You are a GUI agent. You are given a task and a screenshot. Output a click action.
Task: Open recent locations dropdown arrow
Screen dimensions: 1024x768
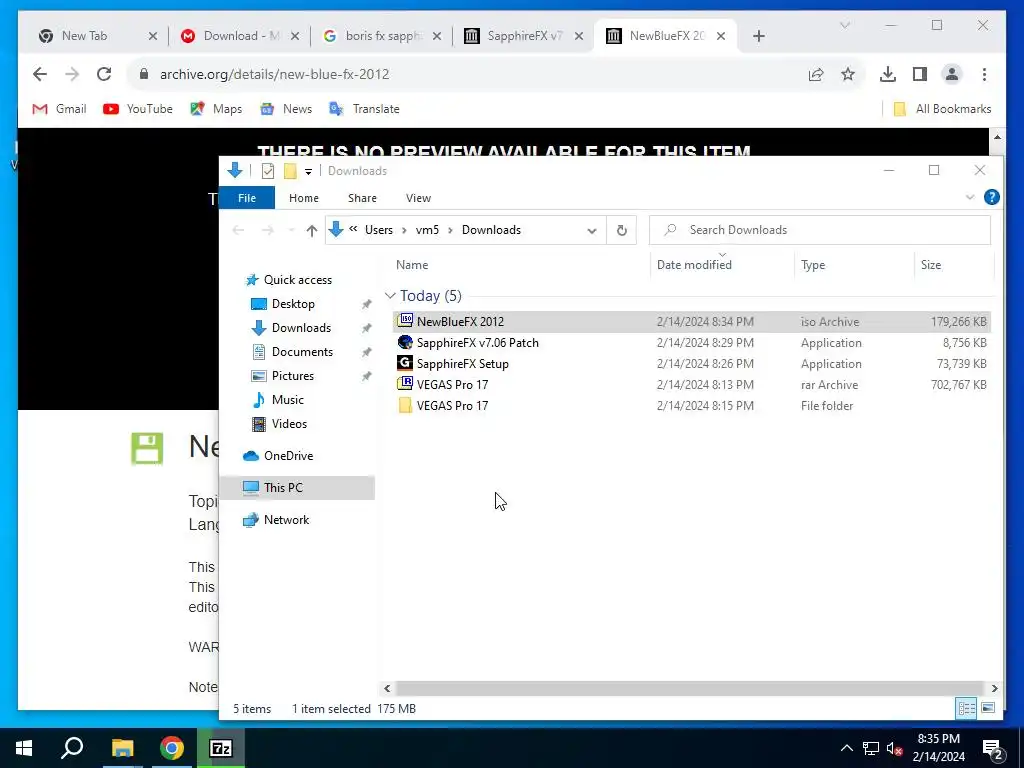click(291, 230)
